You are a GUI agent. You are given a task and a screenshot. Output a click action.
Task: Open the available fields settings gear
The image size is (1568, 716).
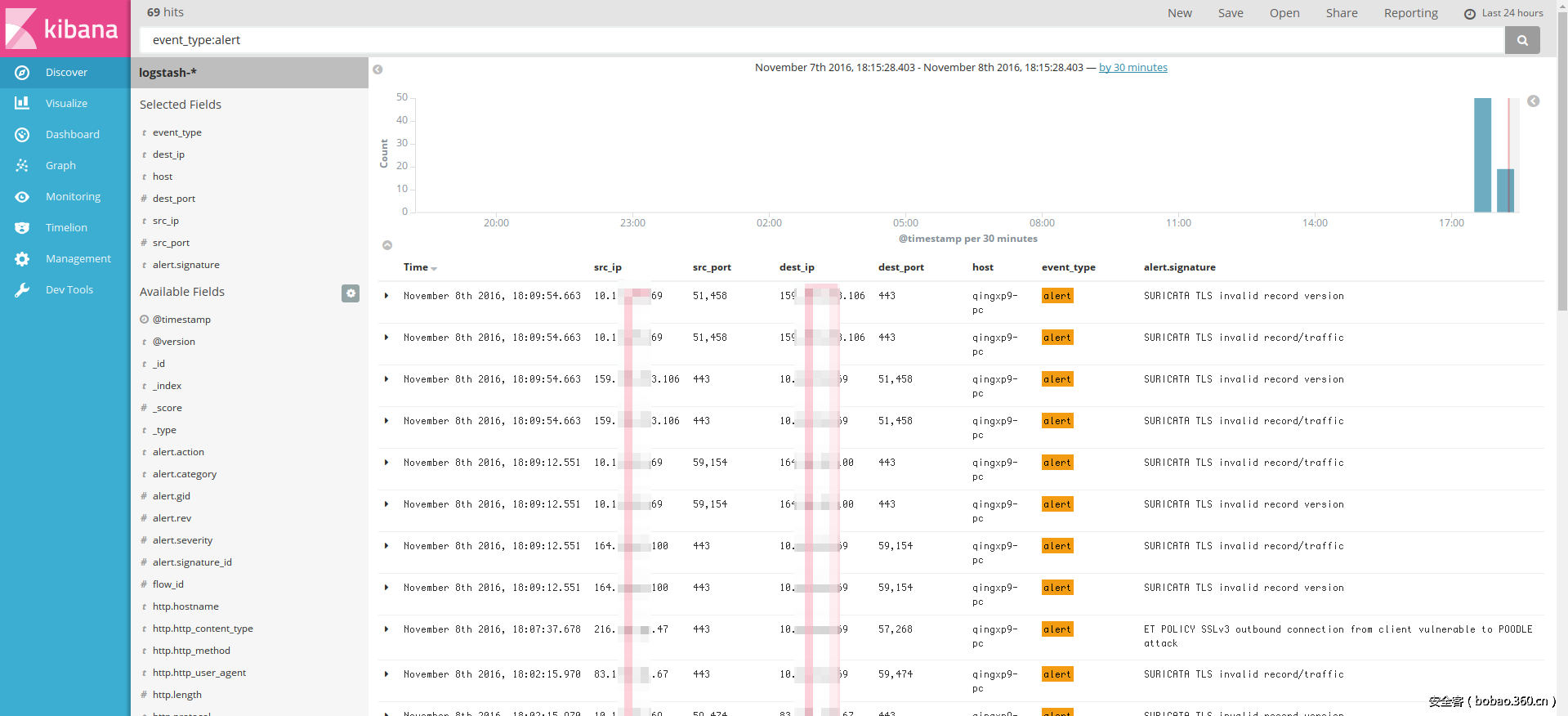[x=351, y=293]
